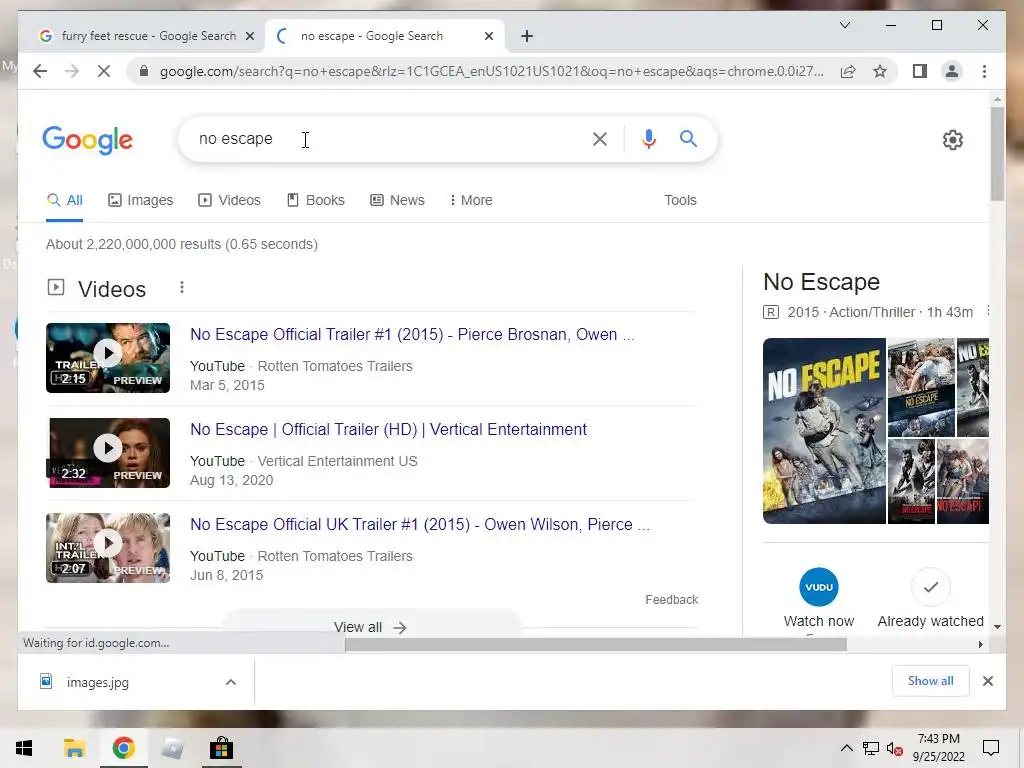Open the large No Escape movie poster
Screen dimensions: 1024x768
tap(824, 431)
